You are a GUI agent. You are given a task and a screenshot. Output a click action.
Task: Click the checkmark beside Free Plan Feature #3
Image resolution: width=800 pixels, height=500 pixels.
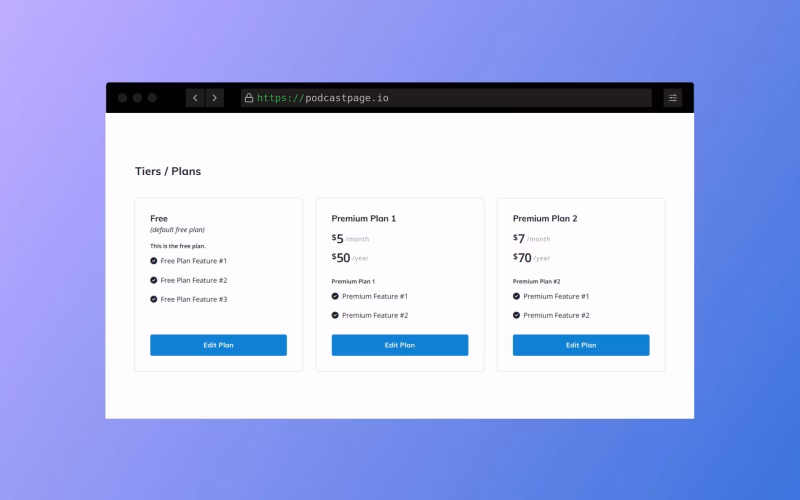tap(154, 299)
